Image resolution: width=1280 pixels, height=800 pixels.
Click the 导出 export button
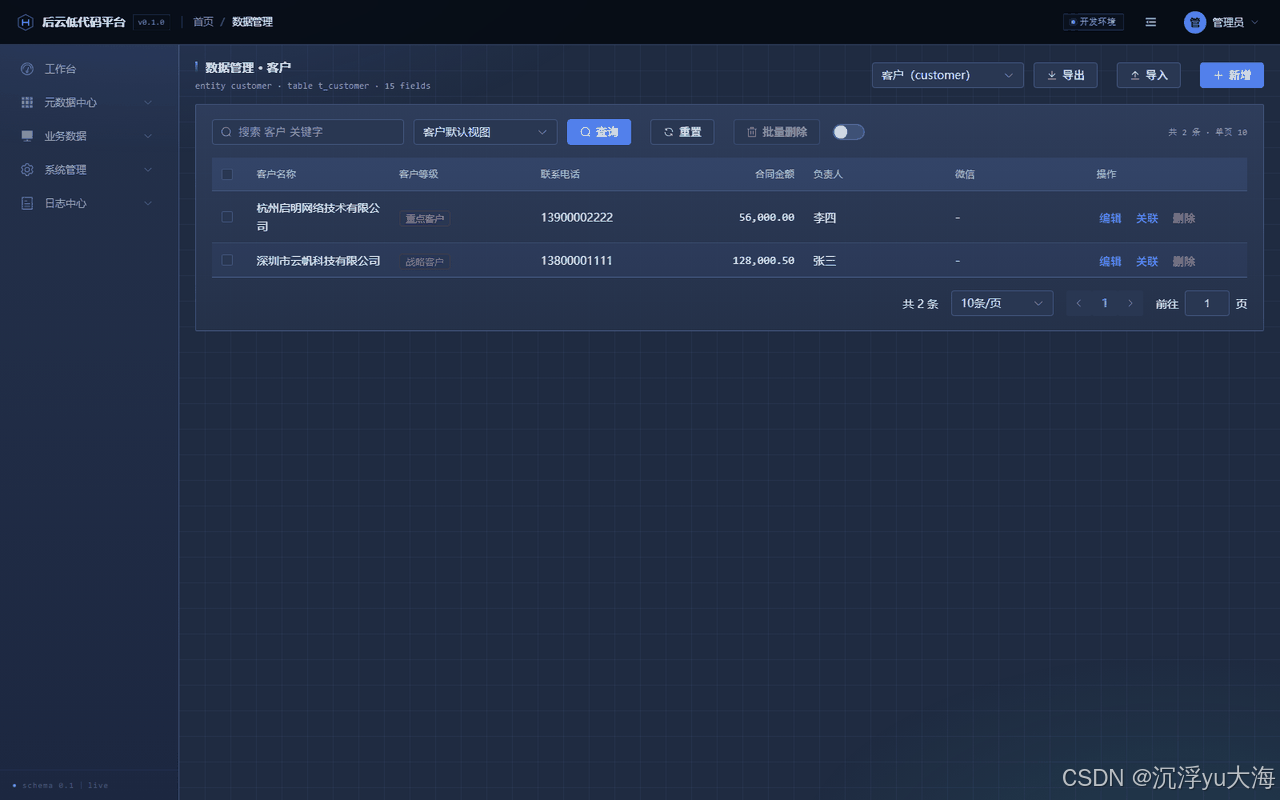pyautogui.click(x=1066, y=75)
